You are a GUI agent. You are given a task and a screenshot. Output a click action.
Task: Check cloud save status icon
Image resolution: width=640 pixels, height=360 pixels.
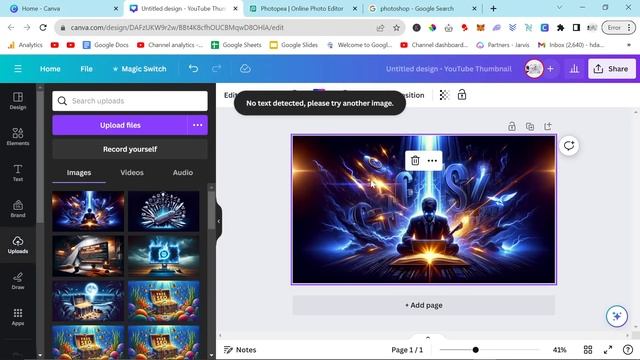pyautogui.click(x=245, y=69)
